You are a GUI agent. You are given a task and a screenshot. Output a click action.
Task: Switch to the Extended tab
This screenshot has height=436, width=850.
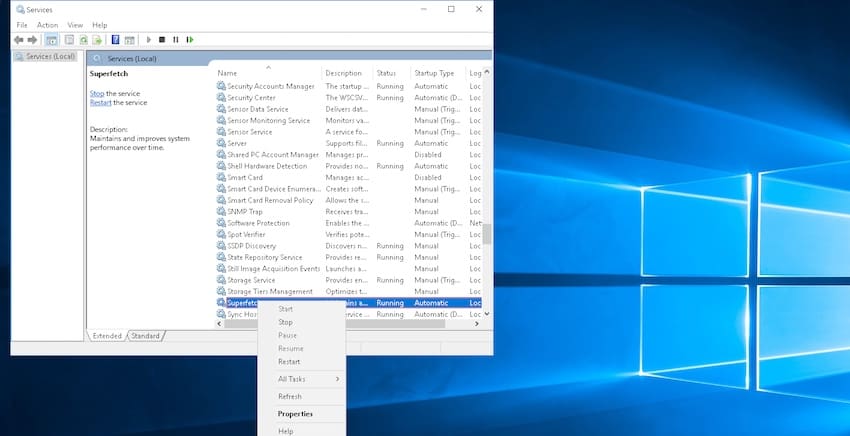coord(107,336)
